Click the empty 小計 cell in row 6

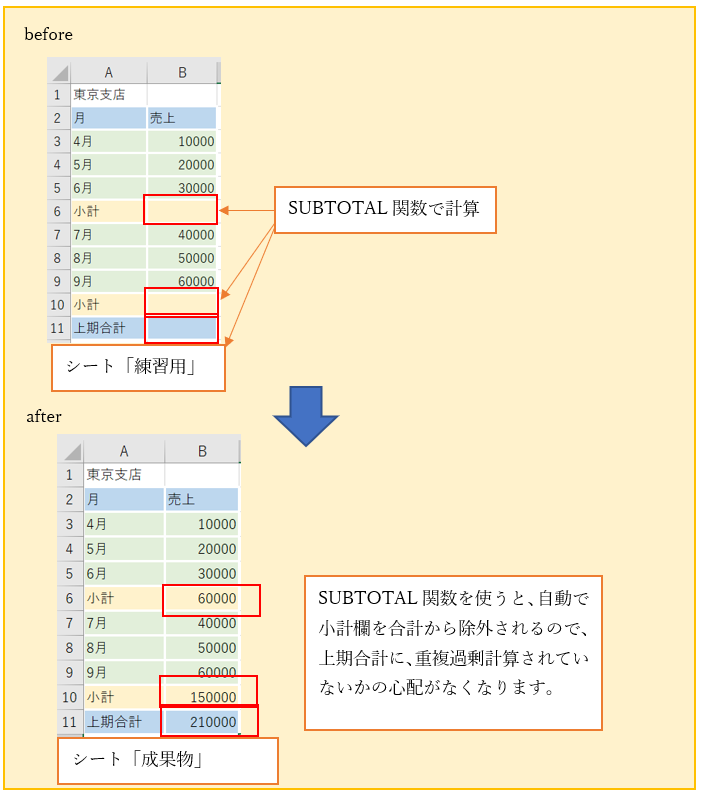(181, 210)
